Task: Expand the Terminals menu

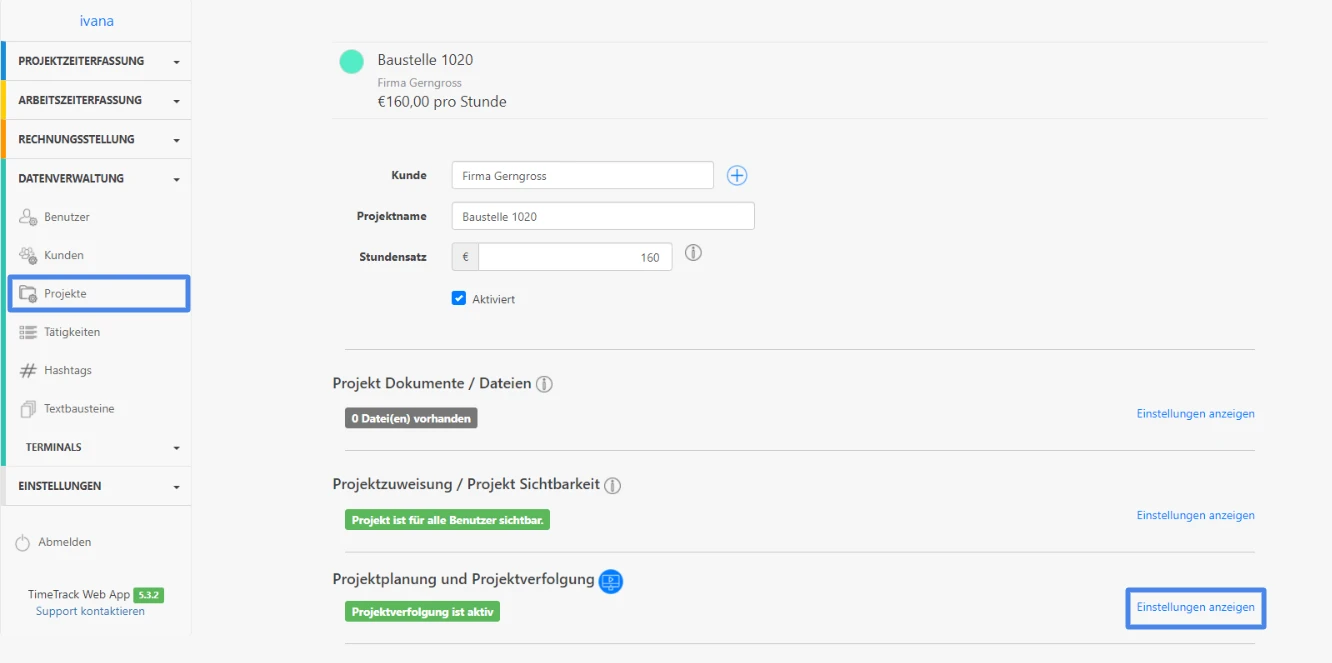Action: (95, 447)
